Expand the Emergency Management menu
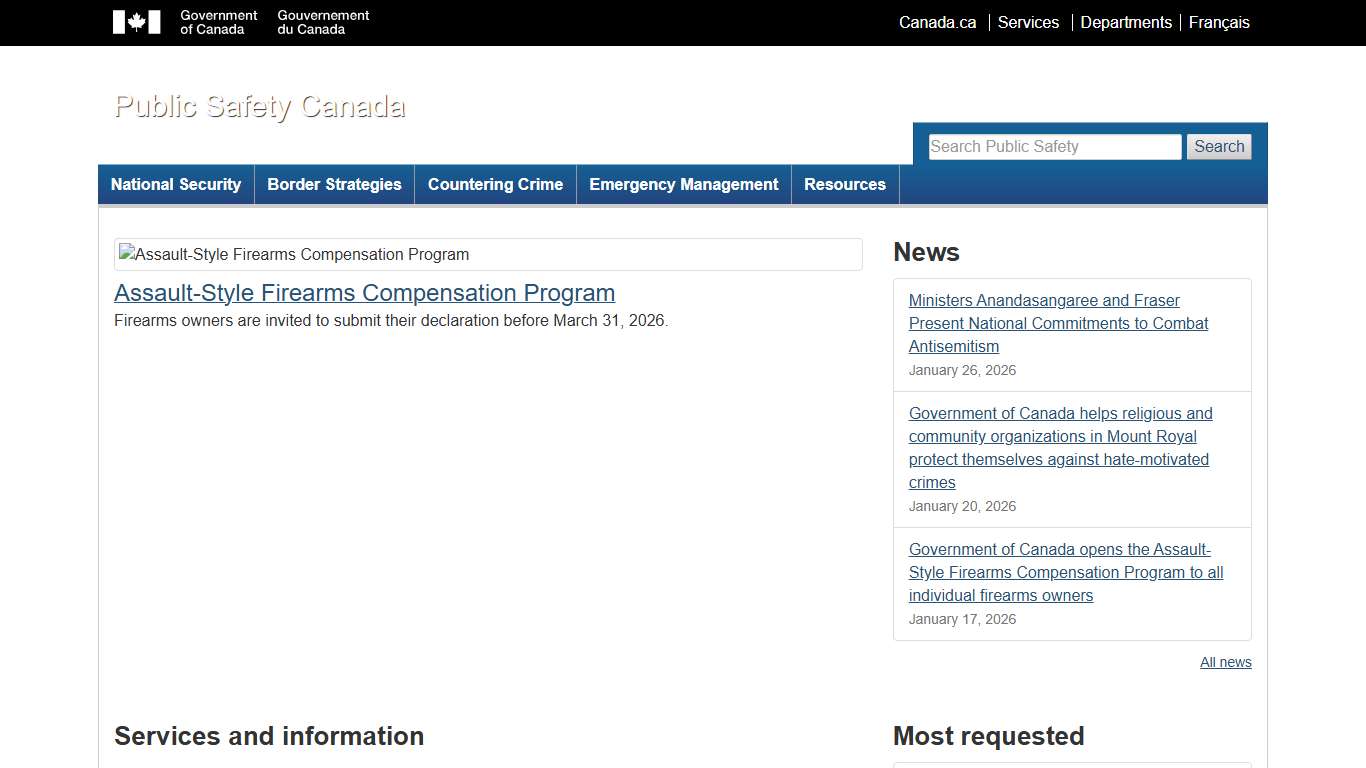The height and width of the screenshot is (768, 1366). pyautogui.click(x=683, y=185)
